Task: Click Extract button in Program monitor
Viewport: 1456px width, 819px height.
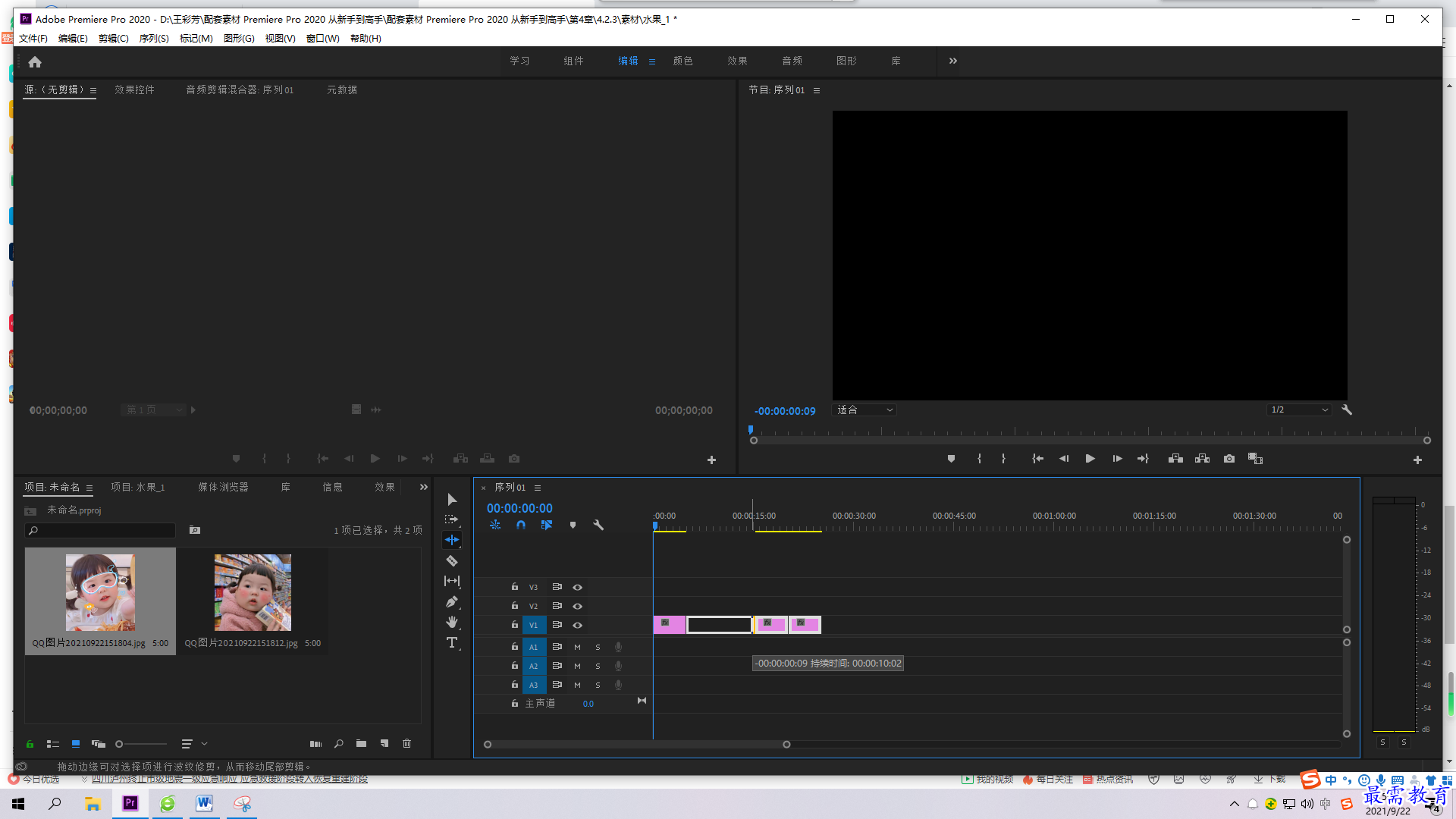Action: pyautogui.click(x=1203, y=459)
